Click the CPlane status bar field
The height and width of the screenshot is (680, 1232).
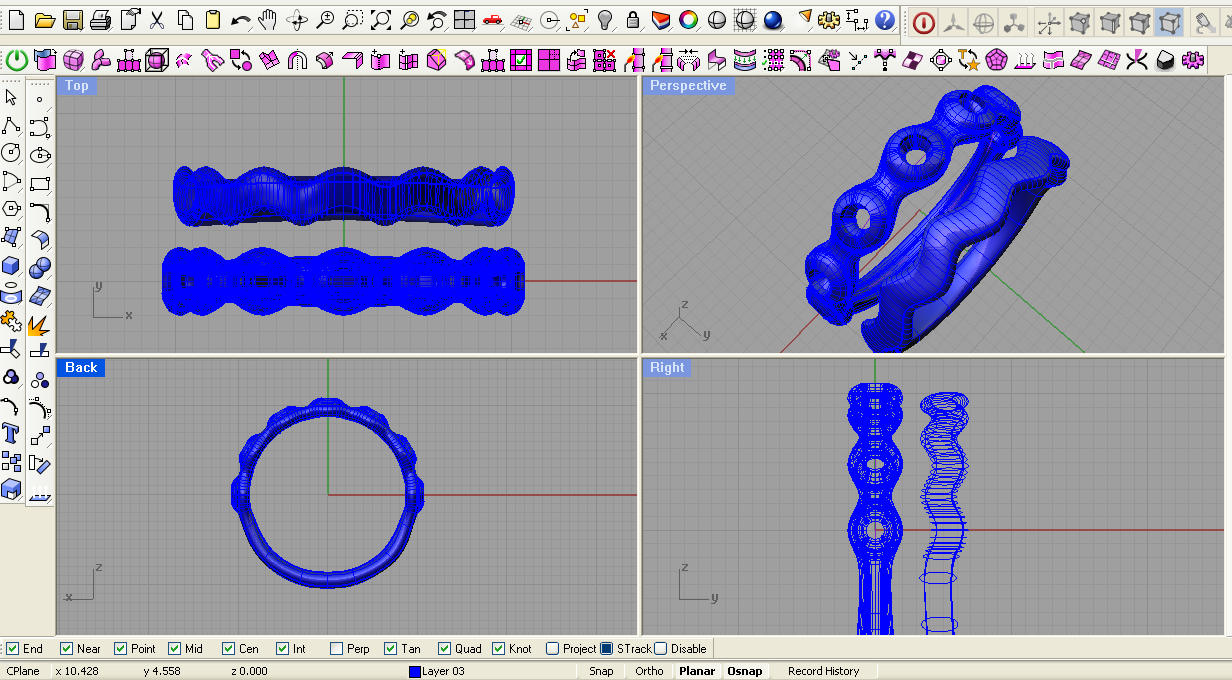(24, 671)
